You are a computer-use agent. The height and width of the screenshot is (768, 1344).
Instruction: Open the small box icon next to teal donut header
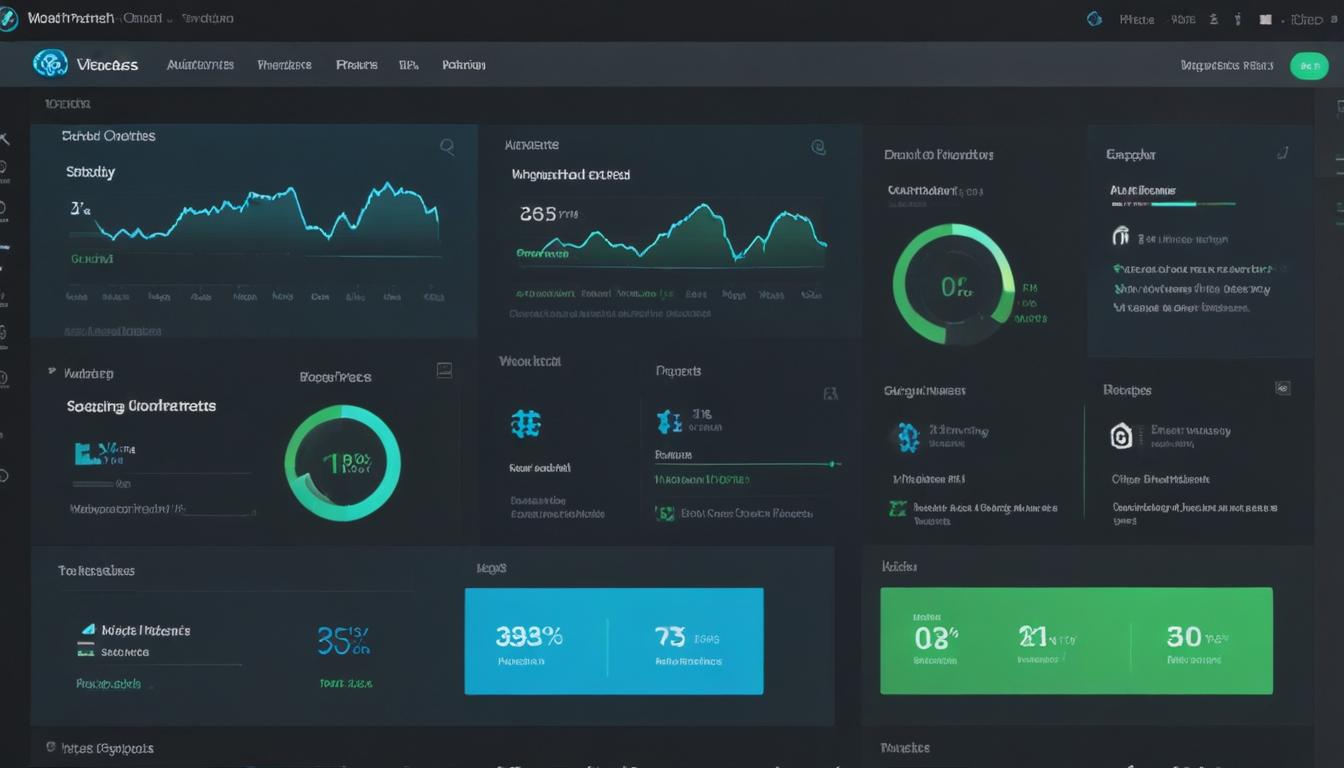pyautogui.click(x=444, y=371)
